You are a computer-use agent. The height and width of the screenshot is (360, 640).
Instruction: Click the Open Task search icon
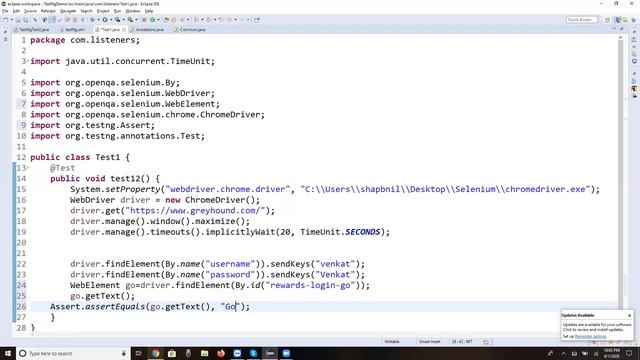[x=173, y=20]
